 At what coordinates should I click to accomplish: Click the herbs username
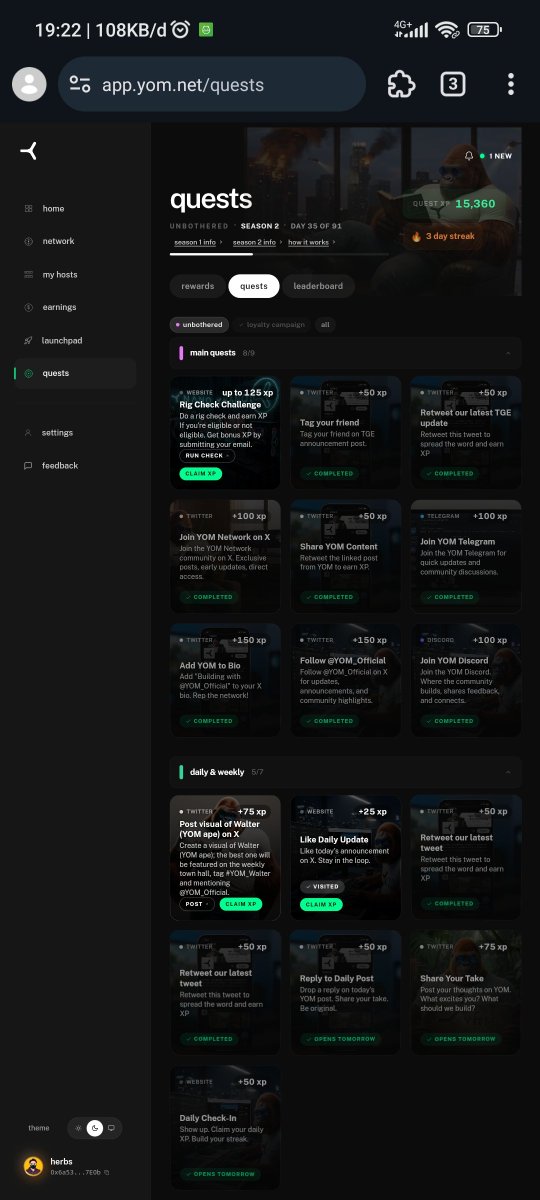click(x=62, y=1161)
